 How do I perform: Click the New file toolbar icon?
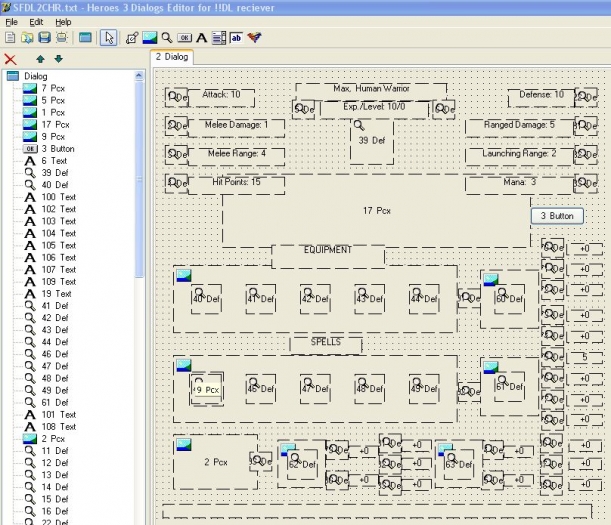coord(11,38)
